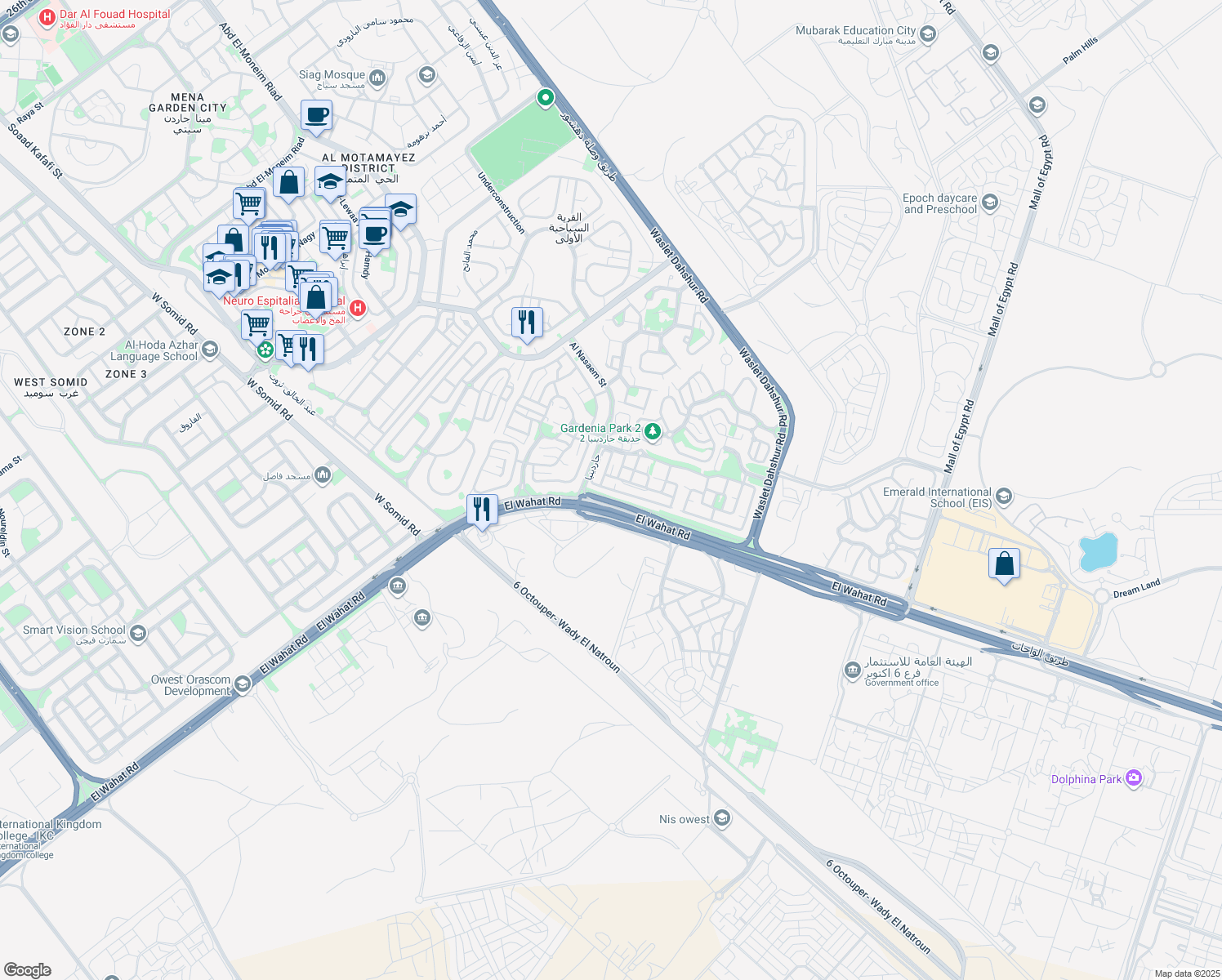Image resolution: width=1222 pixels, height=980 pixels.
Task: Click the مسجد فاضل mosque icon
Action: [322, 474]
